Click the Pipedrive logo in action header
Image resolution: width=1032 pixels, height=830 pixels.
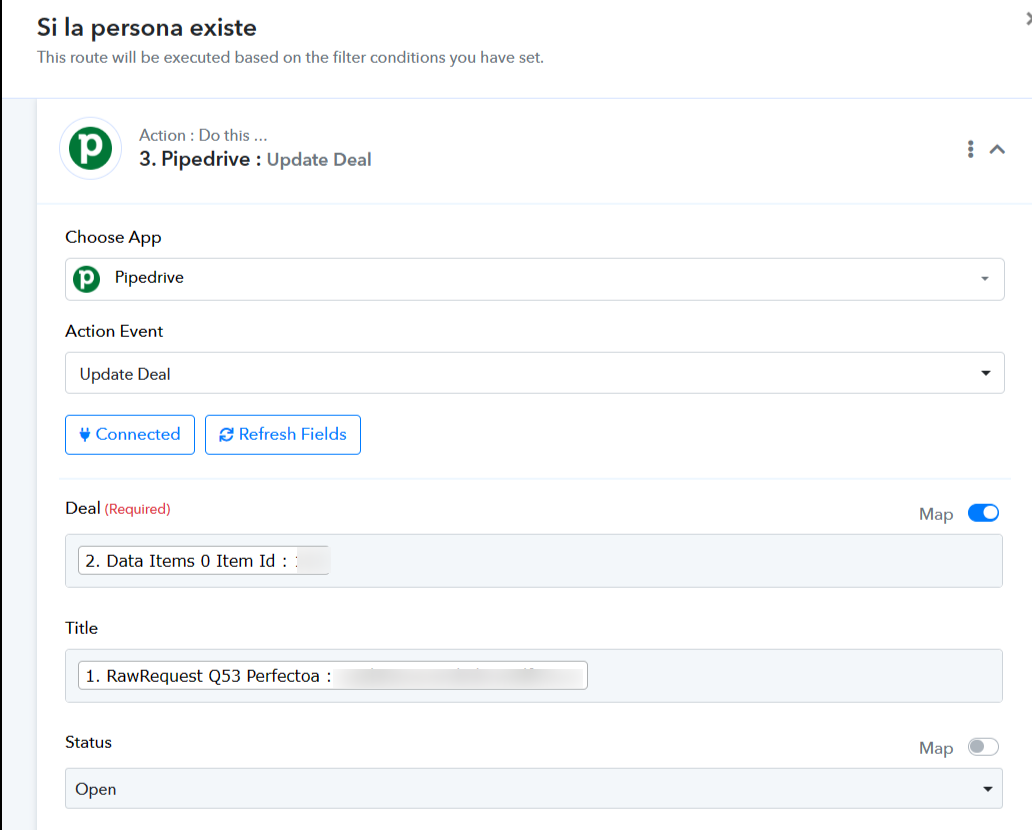click(90, 148)
